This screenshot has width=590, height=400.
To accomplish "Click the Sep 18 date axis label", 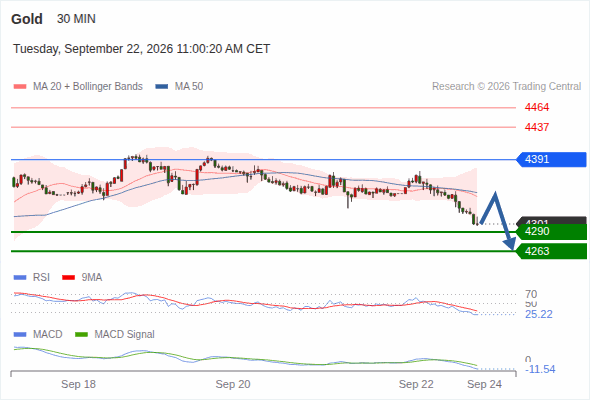I will (78, 384).
